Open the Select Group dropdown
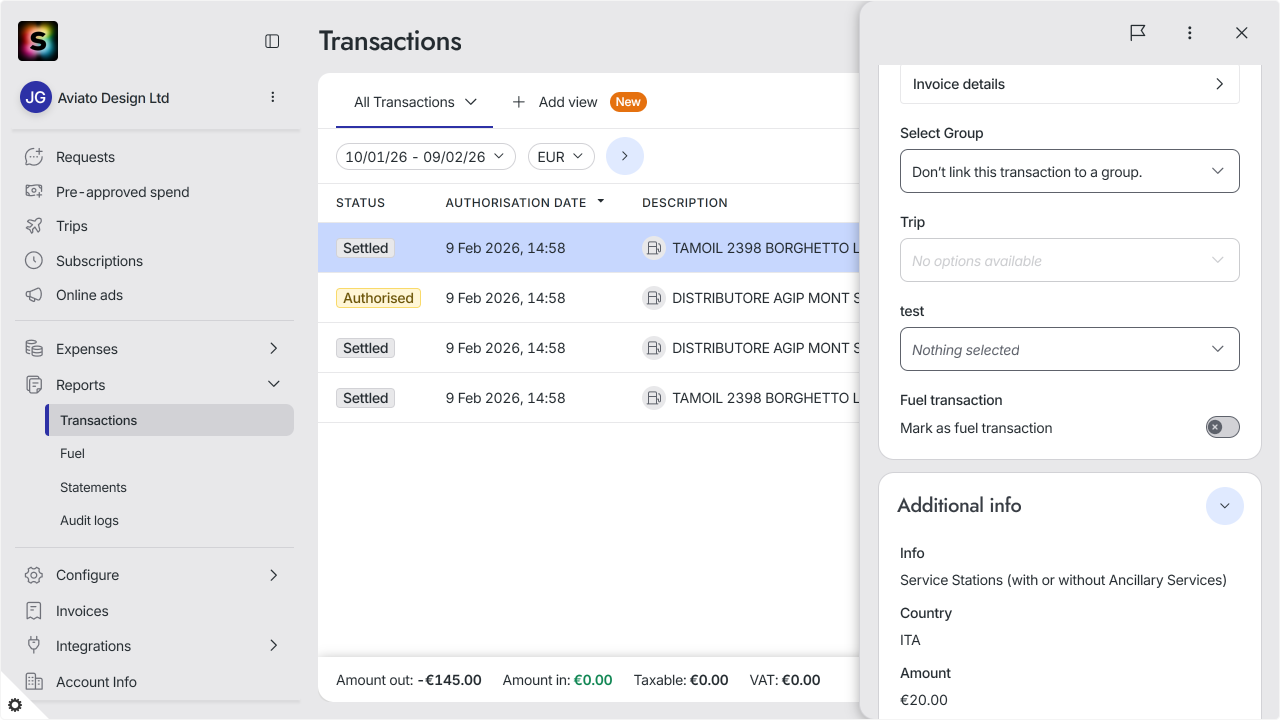Viewport: 1280px width, 720px height. tap(1070, 171)
